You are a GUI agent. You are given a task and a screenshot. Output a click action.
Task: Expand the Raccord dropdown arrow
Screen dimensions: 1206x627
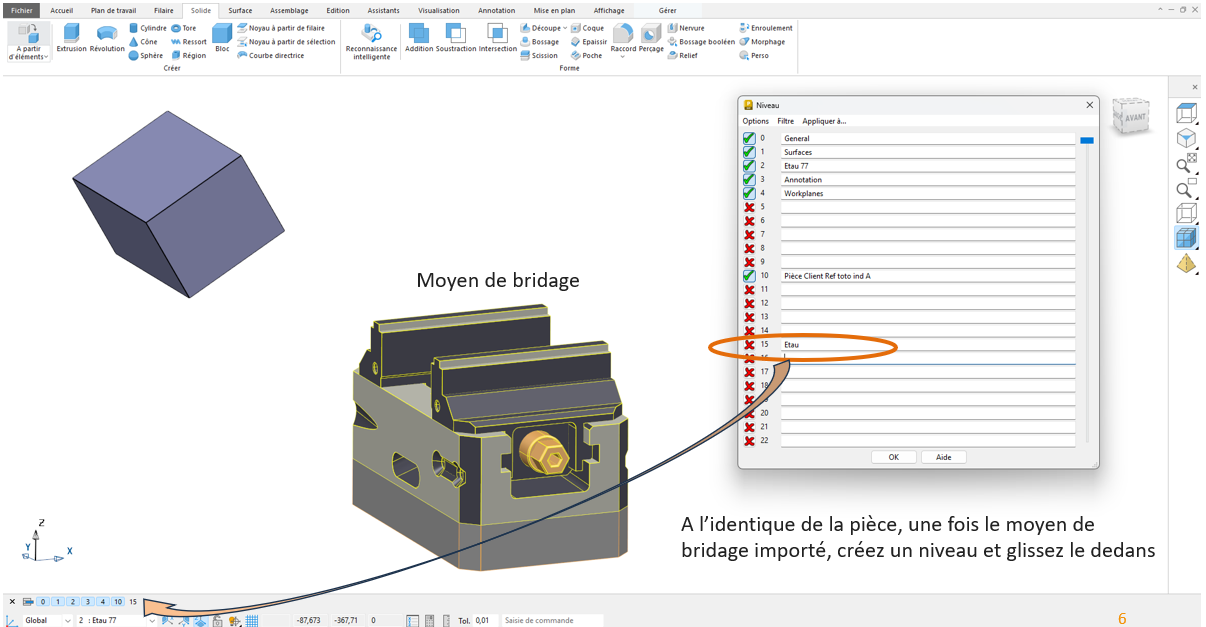[x=623, y=57]
